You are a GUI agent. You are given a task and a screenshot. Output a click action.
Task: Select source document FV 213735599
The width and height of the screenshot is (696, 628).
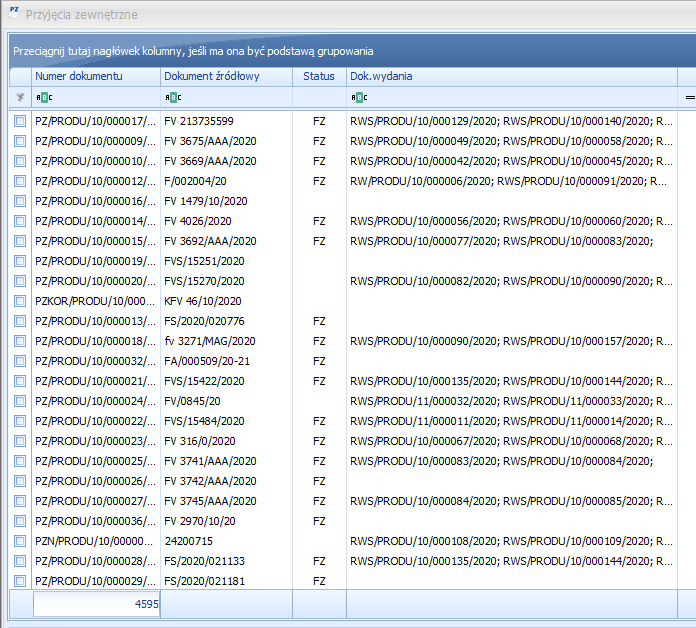(199, 121)
